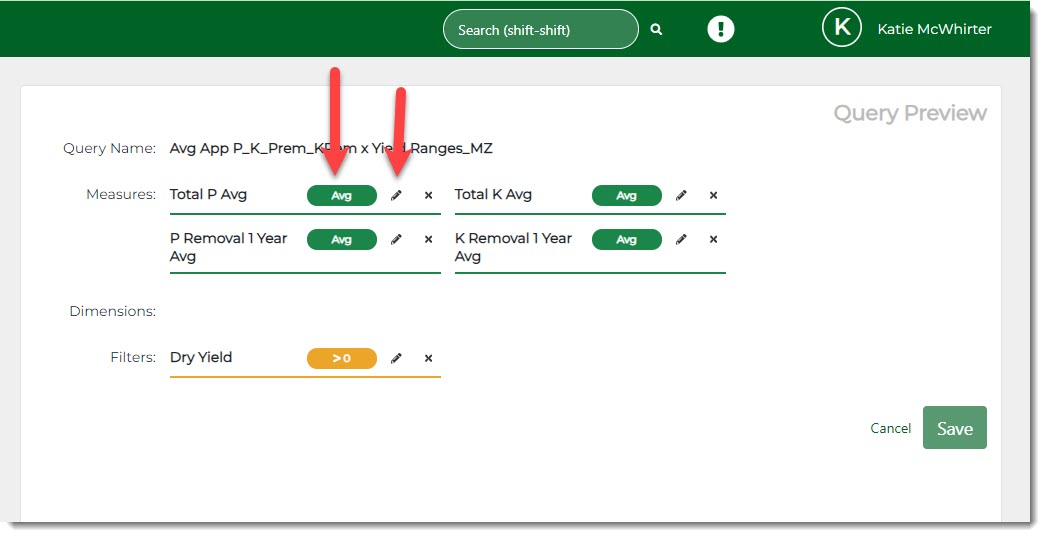1045x537 pixels.
Task: Delete the Dry Yield filter
Action: click(428, 358)
